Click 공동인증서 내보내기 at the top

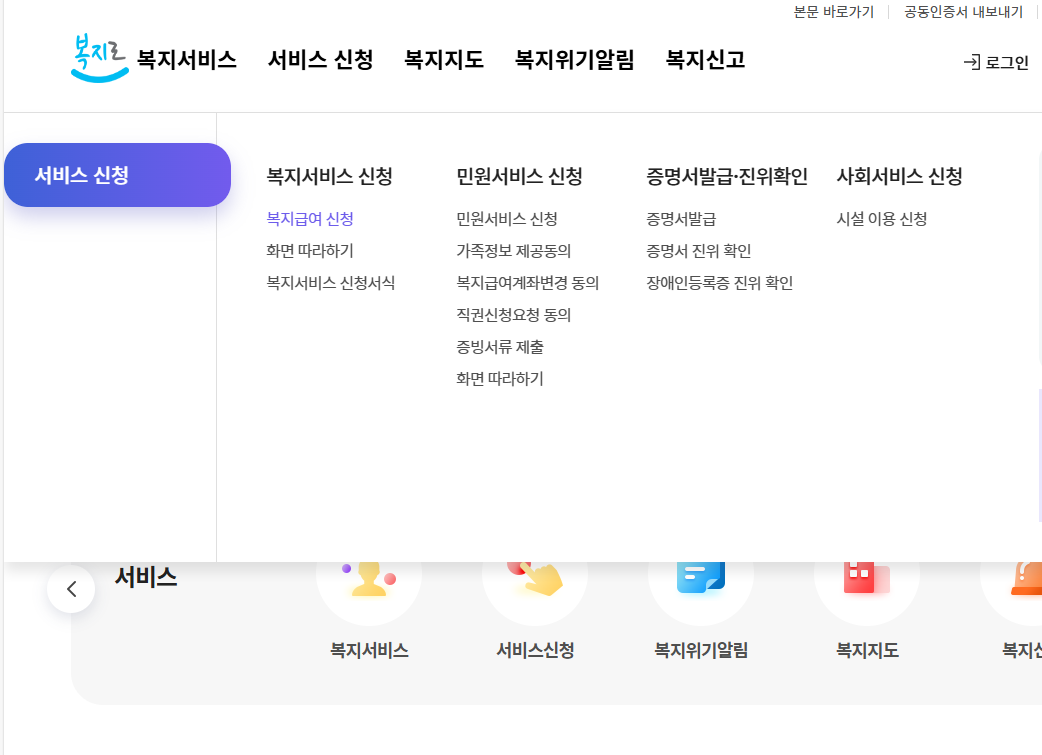[x=963, y=11]
